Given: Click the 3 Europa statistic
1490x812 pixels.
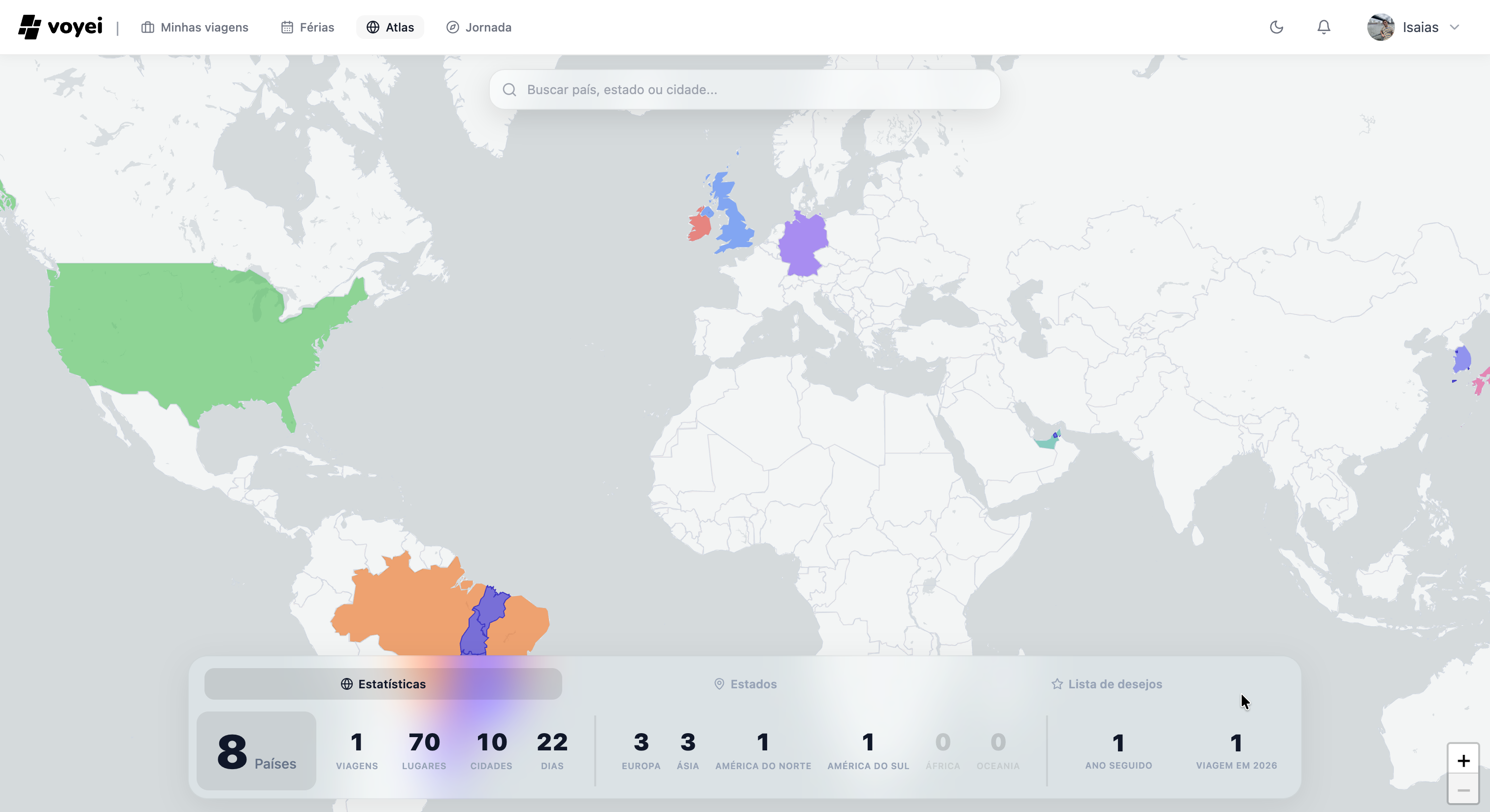Looking at the screenshot, I should pos(641,751).
